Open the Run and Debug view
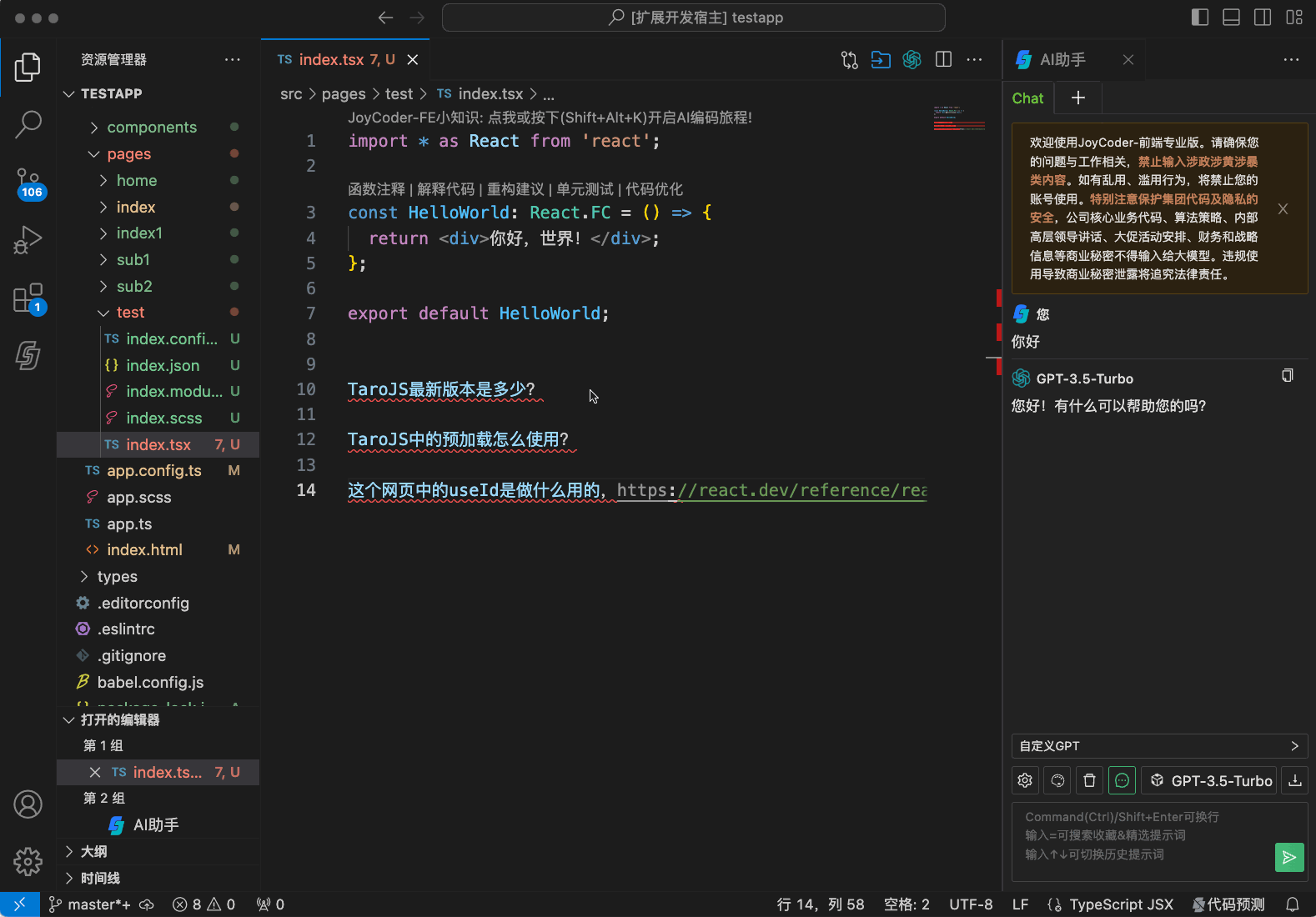Image resolution: width=1316 pixels, height=917 pixels. tap(28, 240)
